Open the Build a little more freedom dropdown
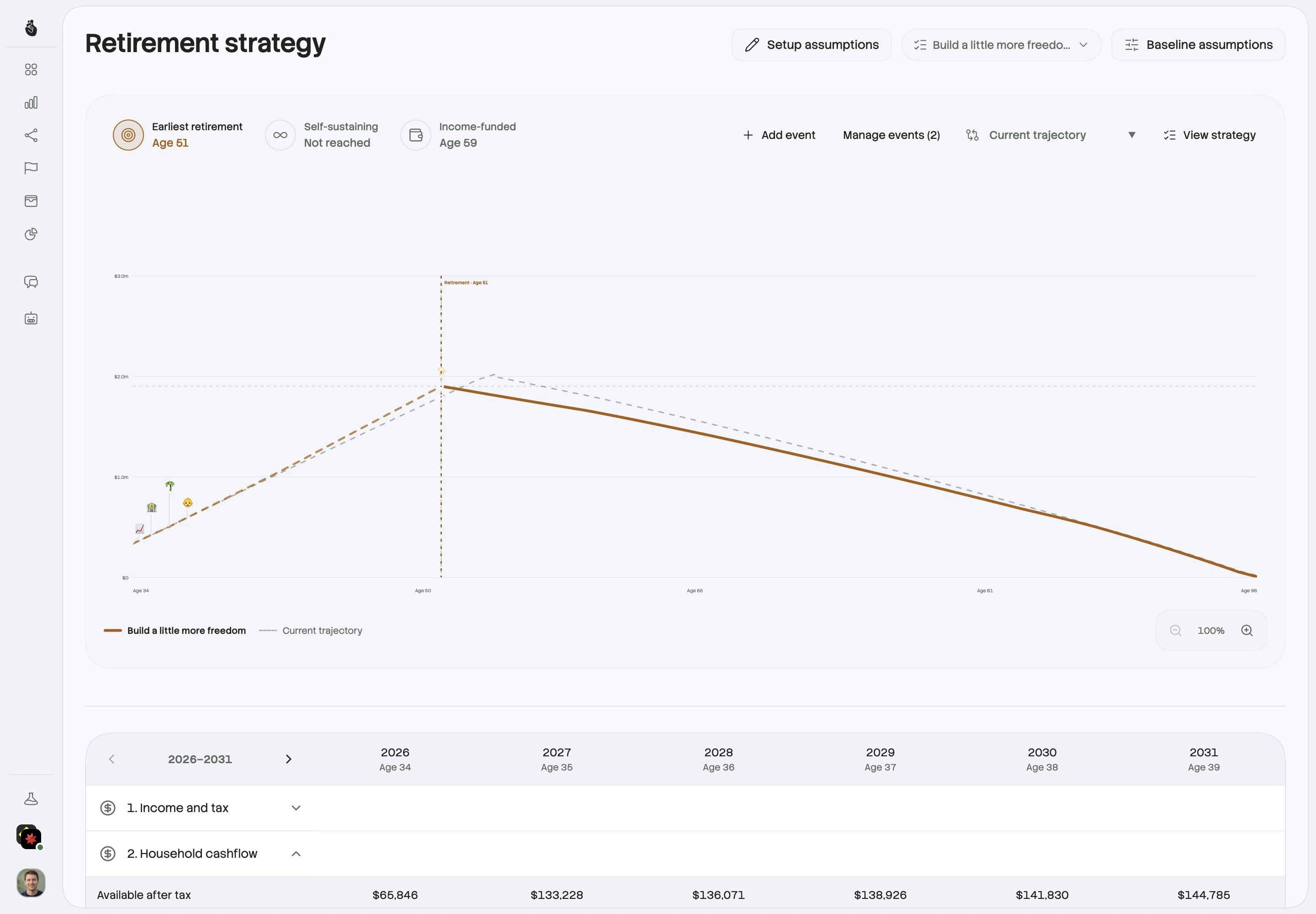The width and height of the screenshot is (1316, 914). pos(1001,45)
